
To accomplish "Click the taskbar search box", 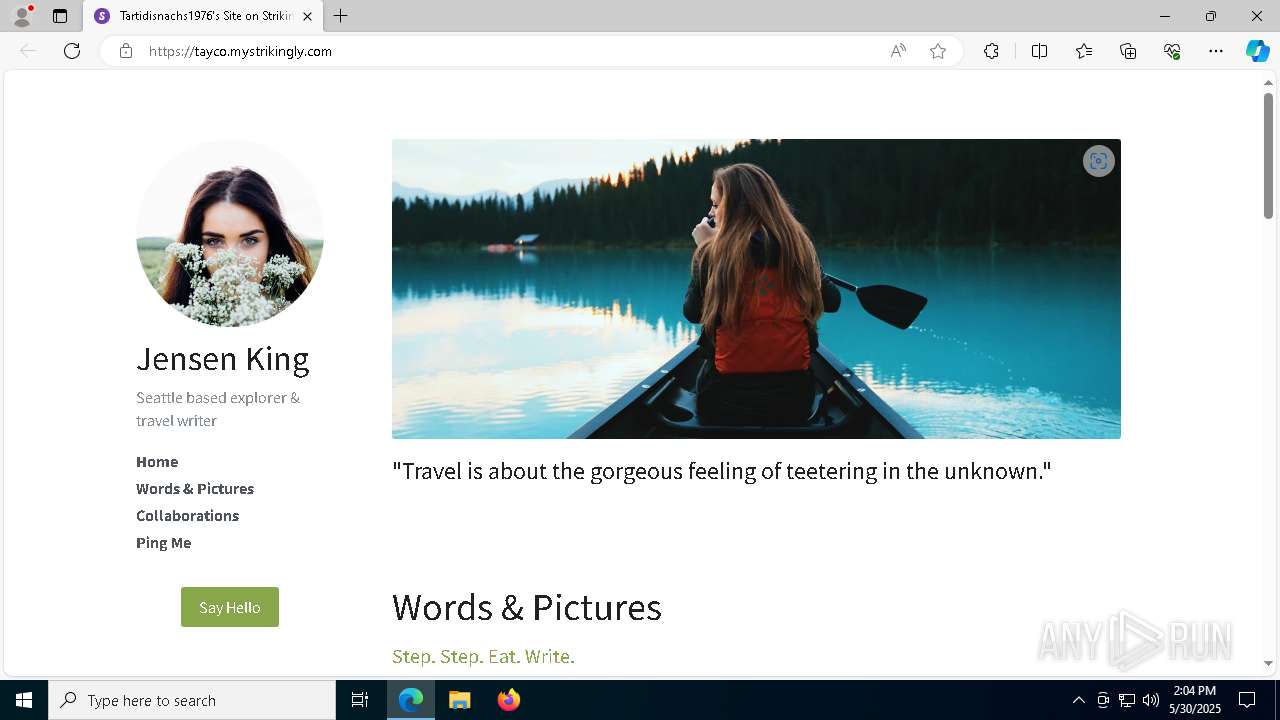I will click(192, 700).
